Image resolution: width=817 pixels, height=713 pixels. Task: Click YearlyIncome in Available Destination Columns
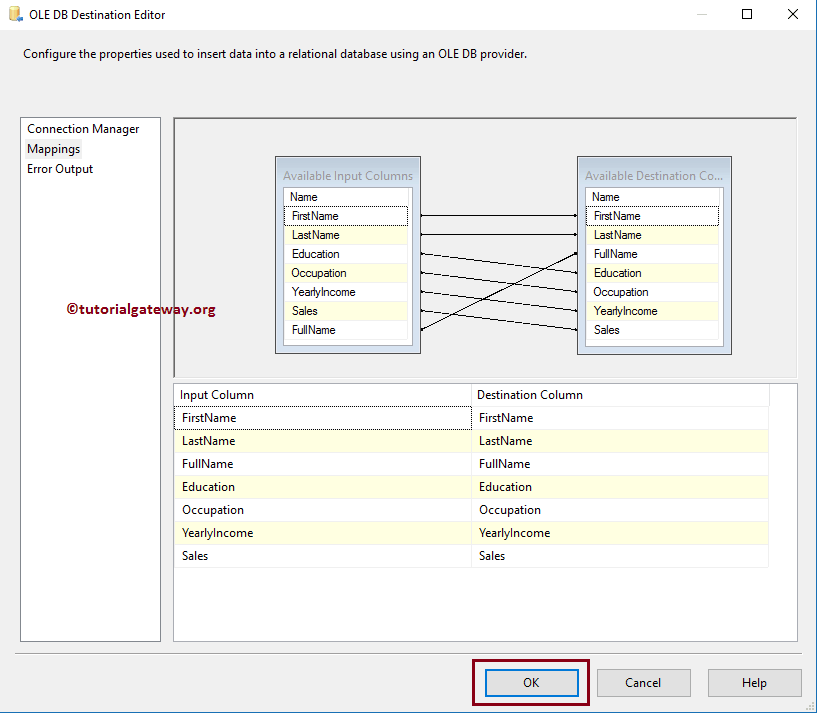(x=652, y=310)
